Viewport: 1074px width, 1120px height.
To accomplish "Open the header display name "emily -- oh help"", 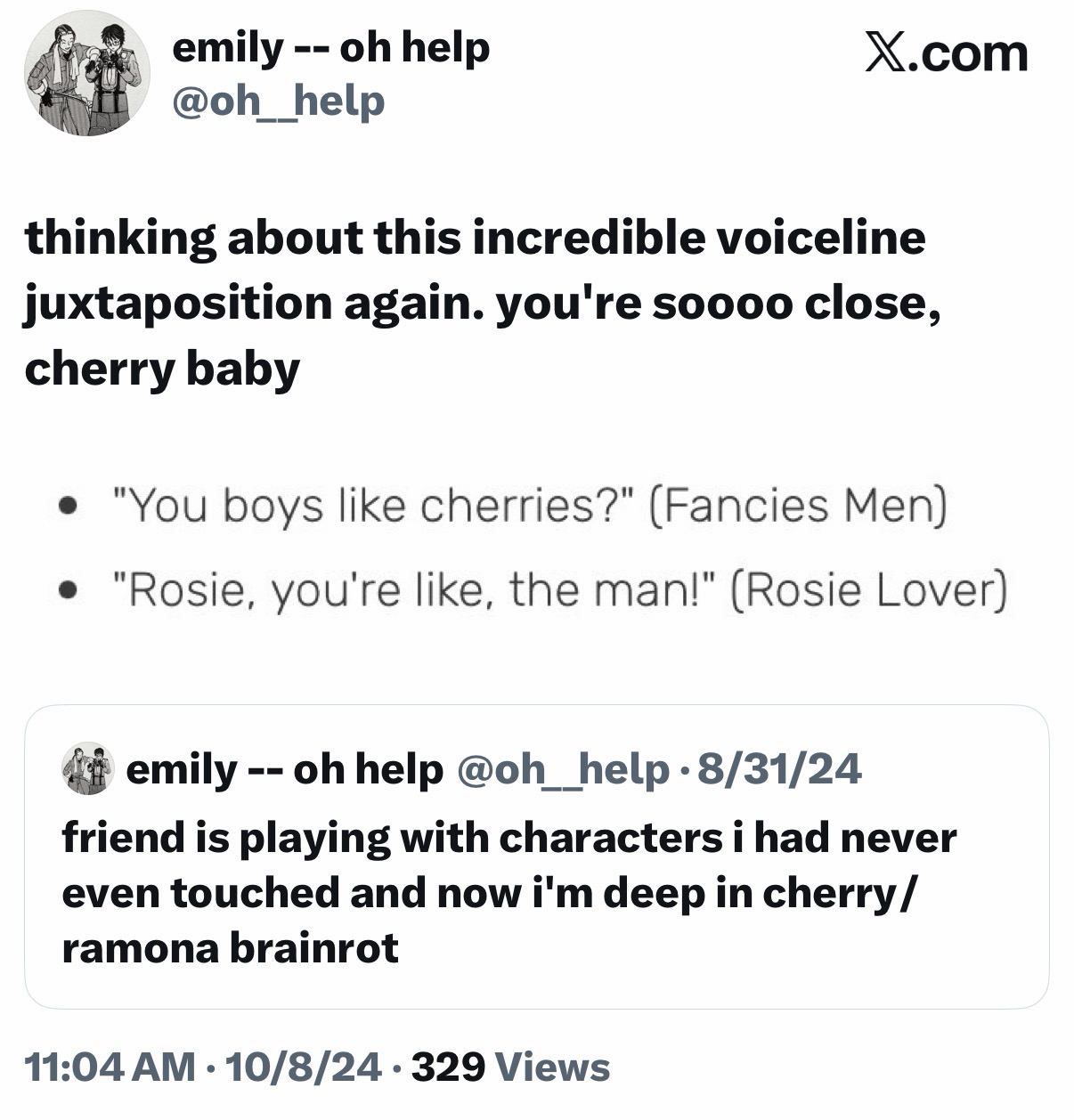I will [330, 47].
